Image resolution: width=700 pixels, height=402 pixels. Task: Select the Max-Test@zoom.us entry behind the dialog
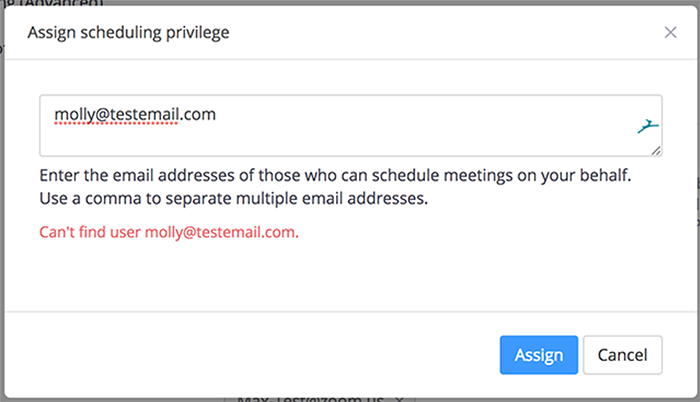305,398
